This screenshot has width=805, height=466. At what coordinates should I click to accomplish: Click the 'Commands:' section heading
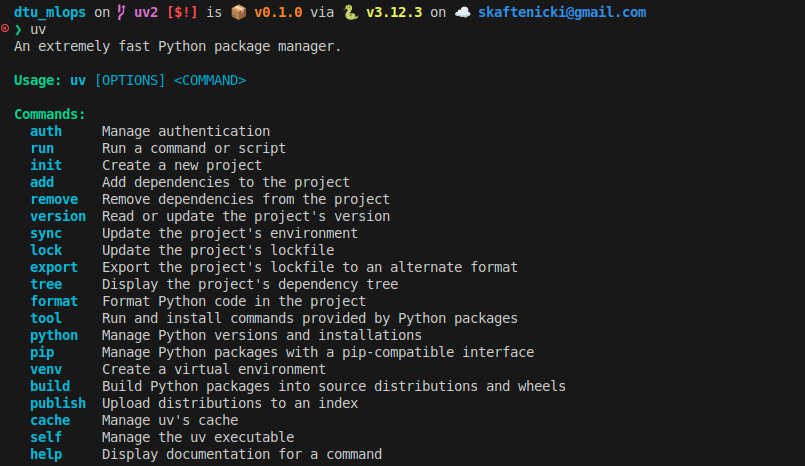50,114
